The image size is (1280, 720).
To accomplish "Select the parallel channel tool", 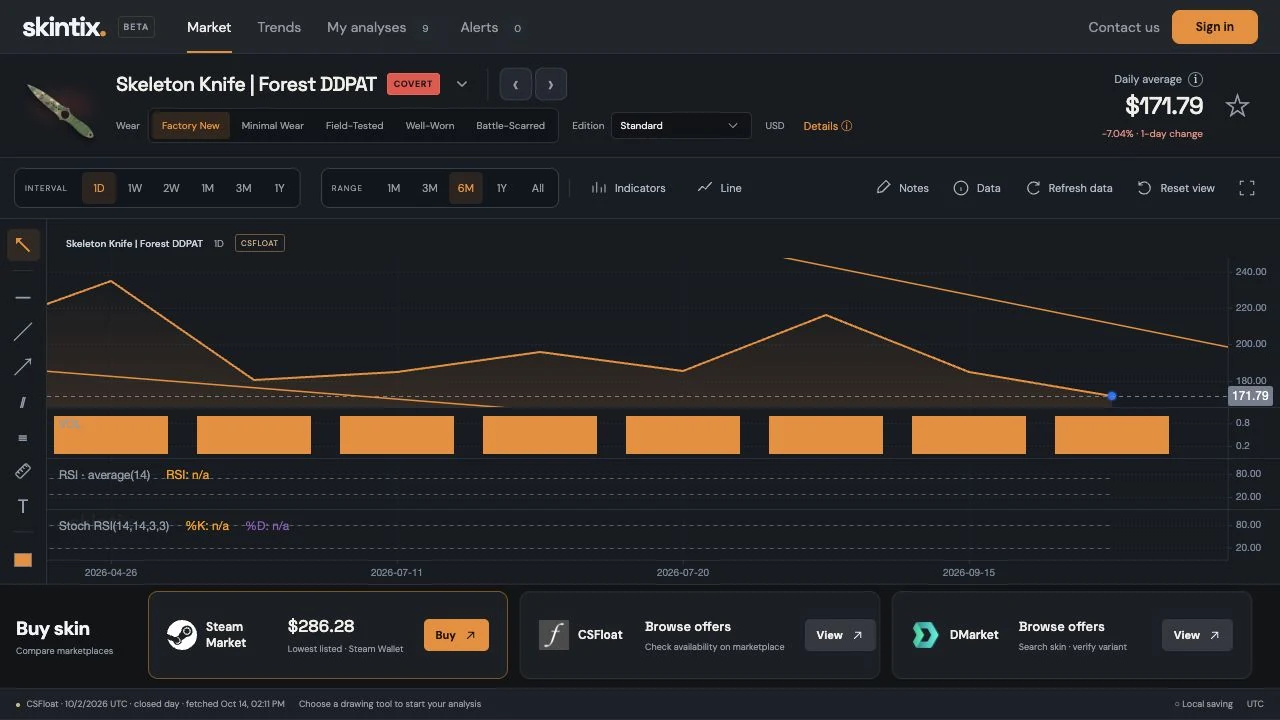I will pyautogui.click(x=23, y=402).
